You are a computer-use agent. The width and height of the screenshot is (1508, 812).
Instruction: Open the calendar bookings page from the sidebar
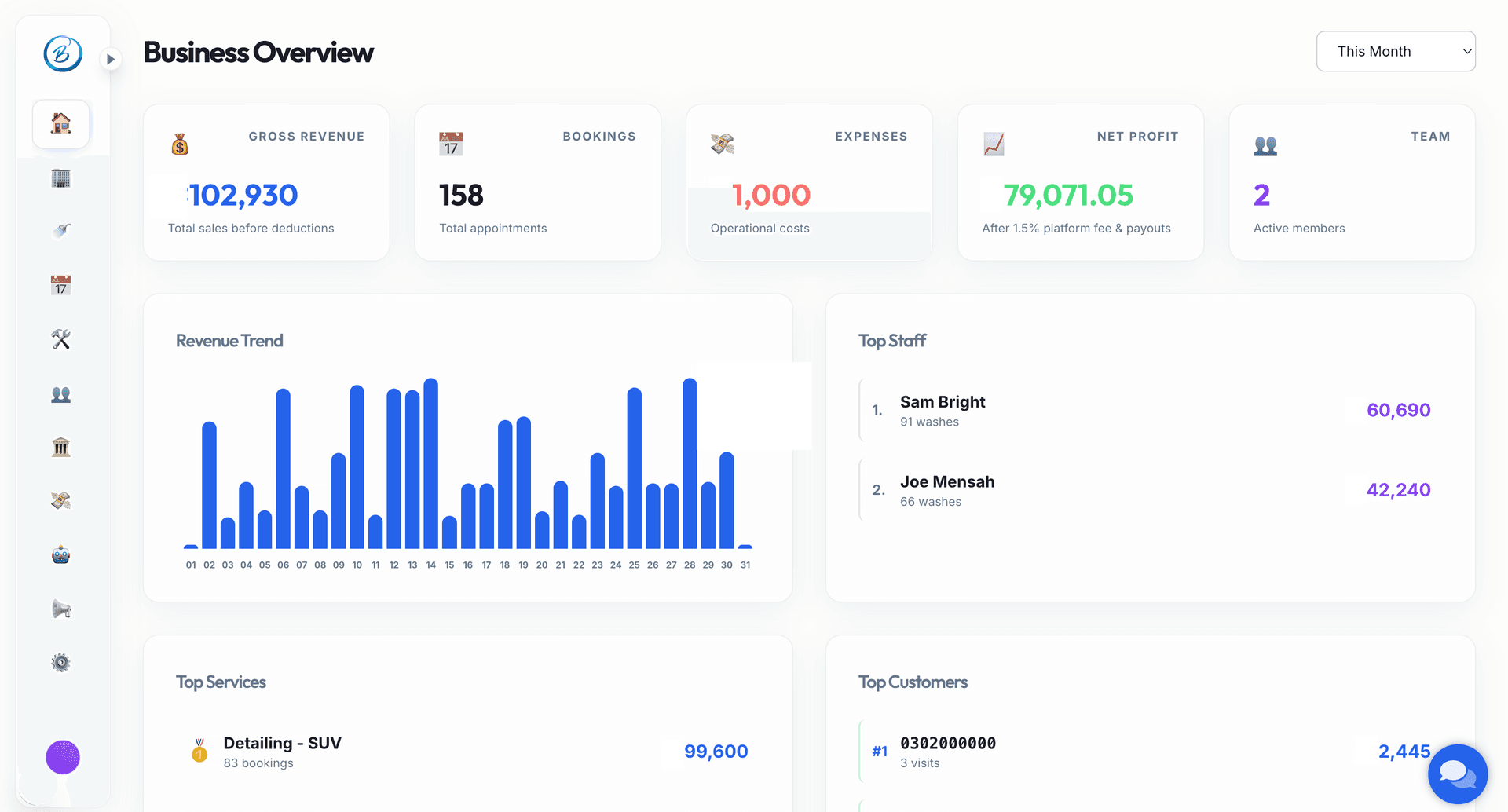tap(60, 285)
